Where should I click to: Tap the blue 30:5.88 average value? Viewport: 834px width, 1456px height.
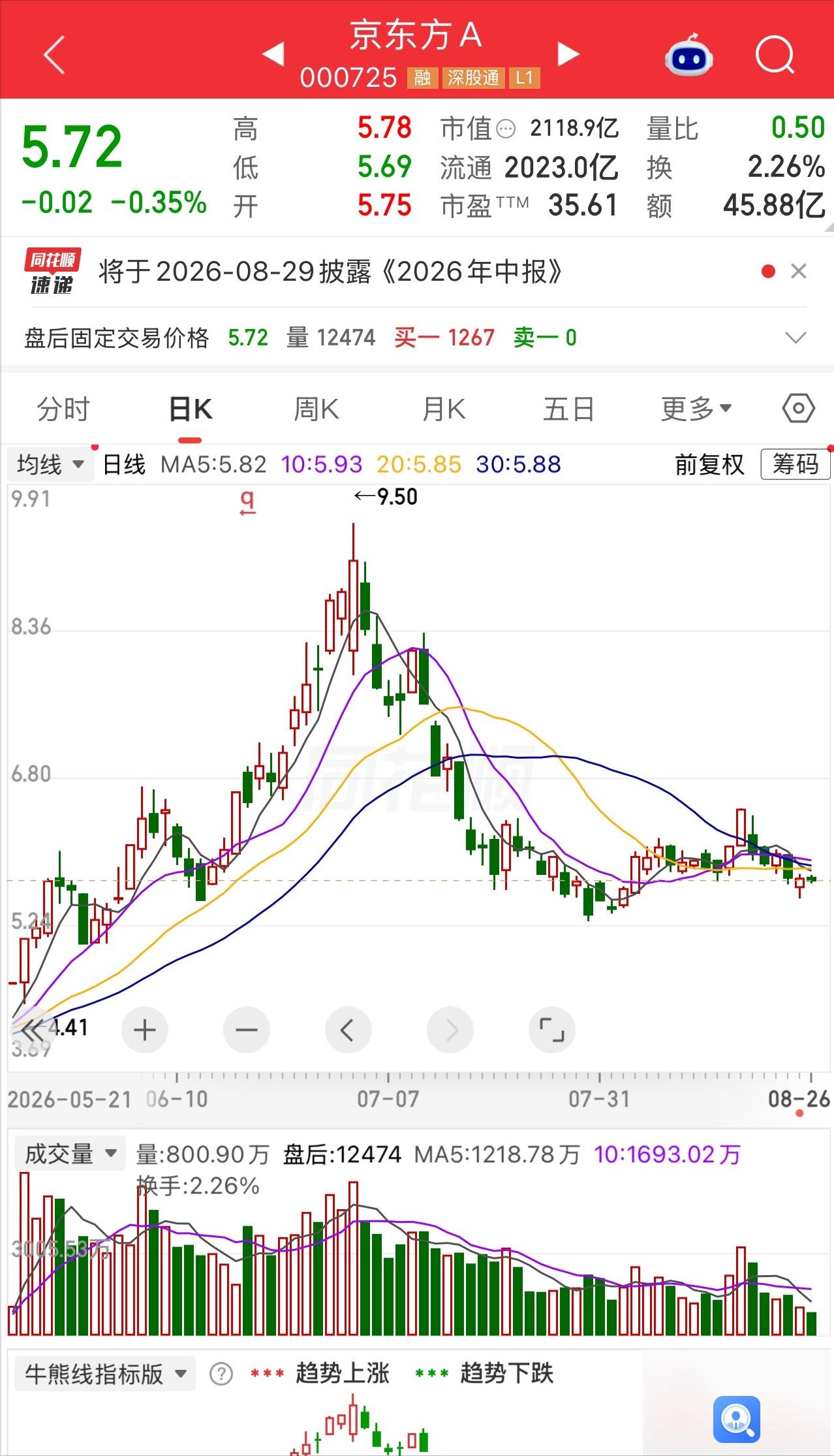[x=518, y=465]
